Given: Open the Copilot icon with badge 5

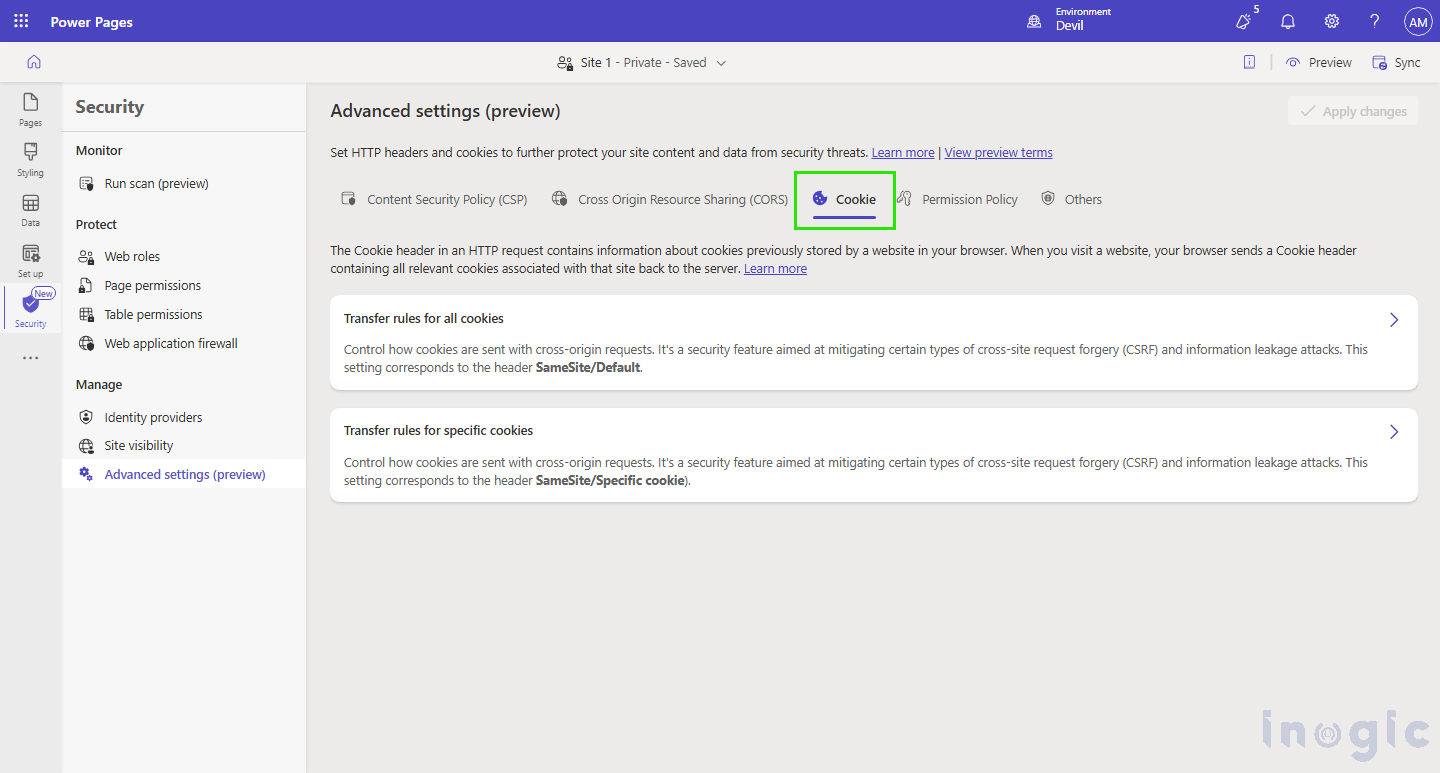Looking at the screenshot, I should pos(1243,21).
